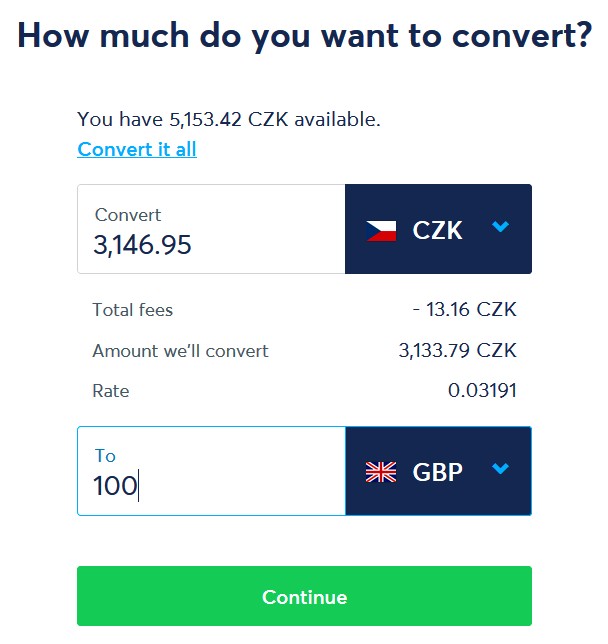Focus the To amount field showing 100
Image resolution: width=608 pixels, height=644 pixels.
tap(211, 471)
